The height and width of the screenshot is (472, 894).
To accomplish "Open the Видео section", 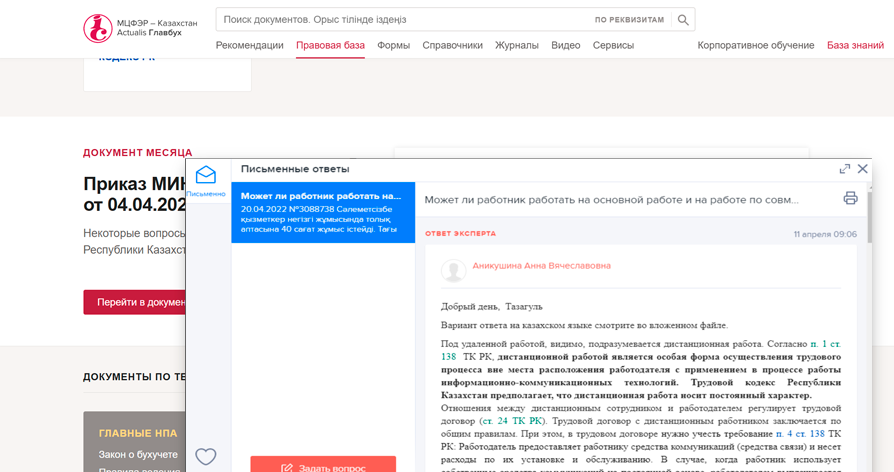I will 566,46.
